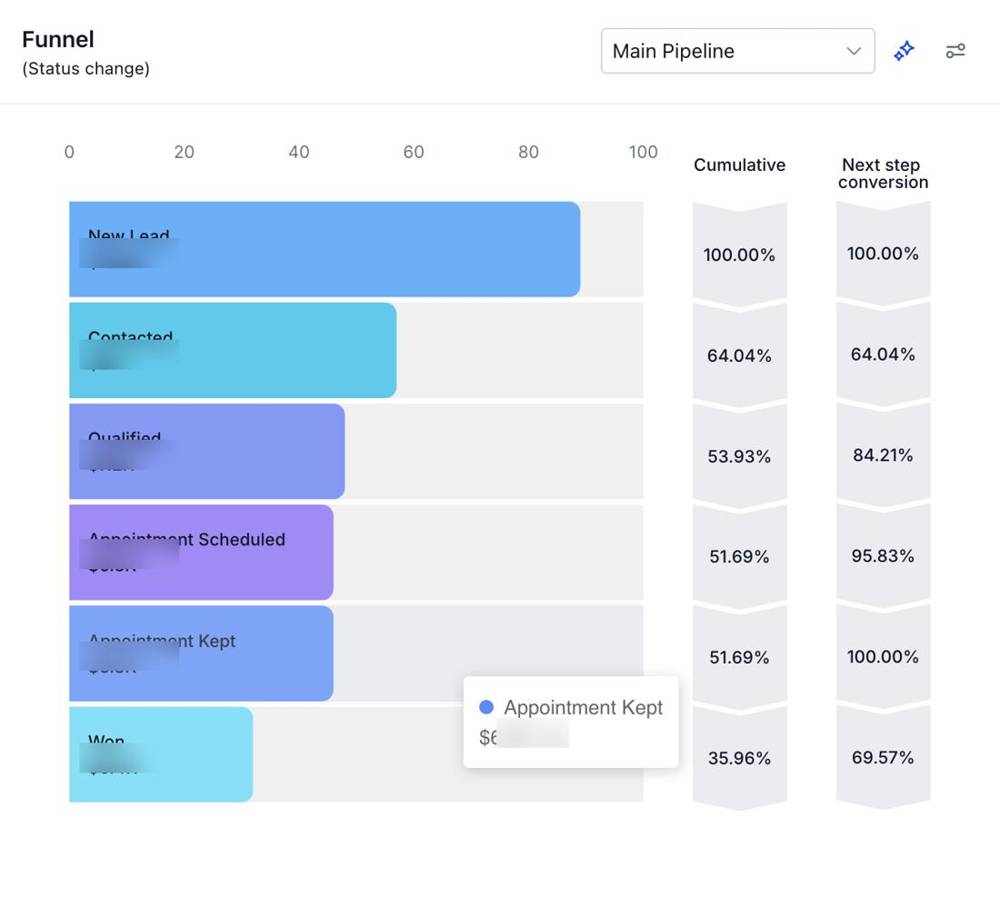
Task: Click axis label 20
Action: coord(184,152)
